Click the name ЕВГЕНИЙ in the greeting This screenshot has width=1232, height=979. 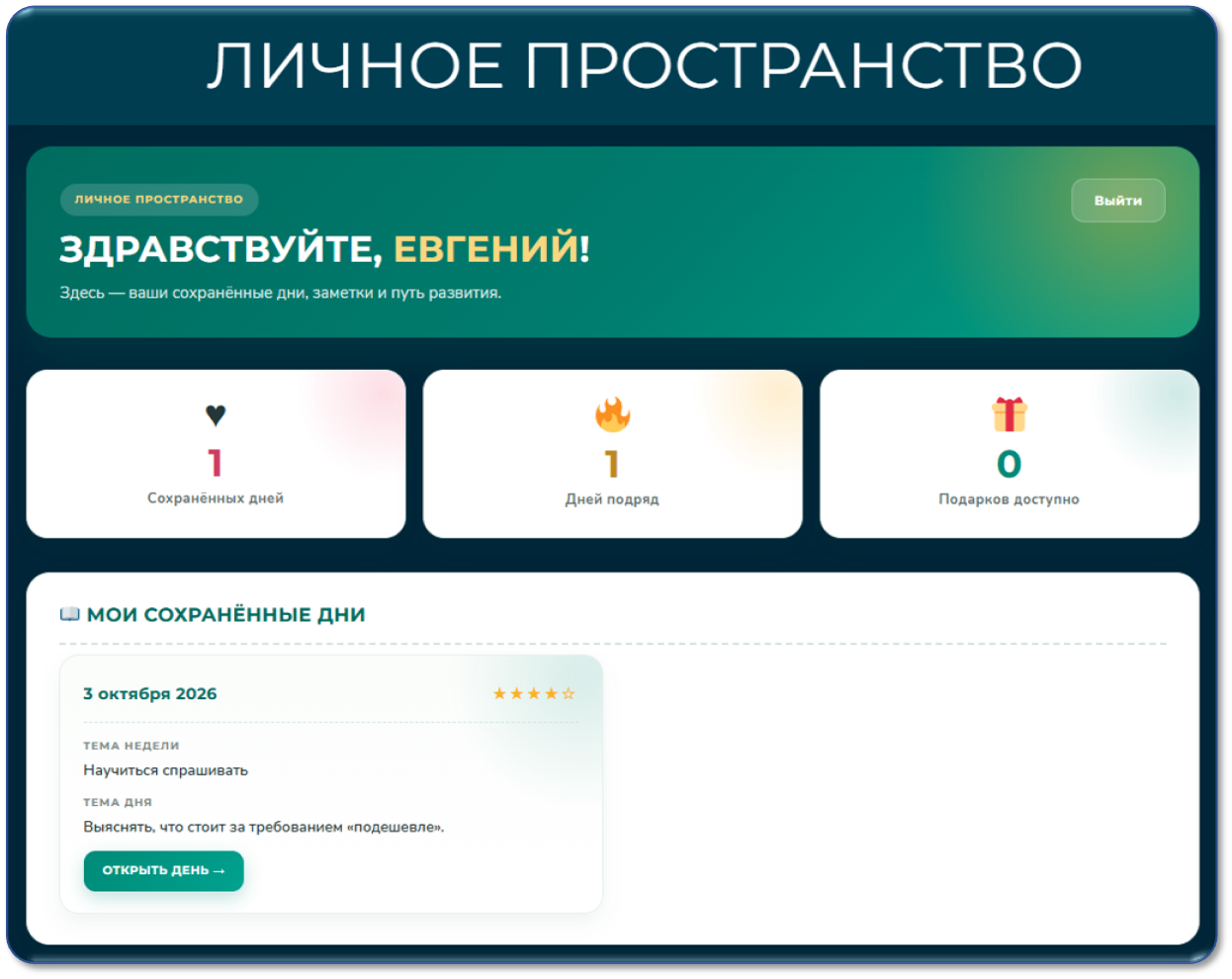point(486,248)
